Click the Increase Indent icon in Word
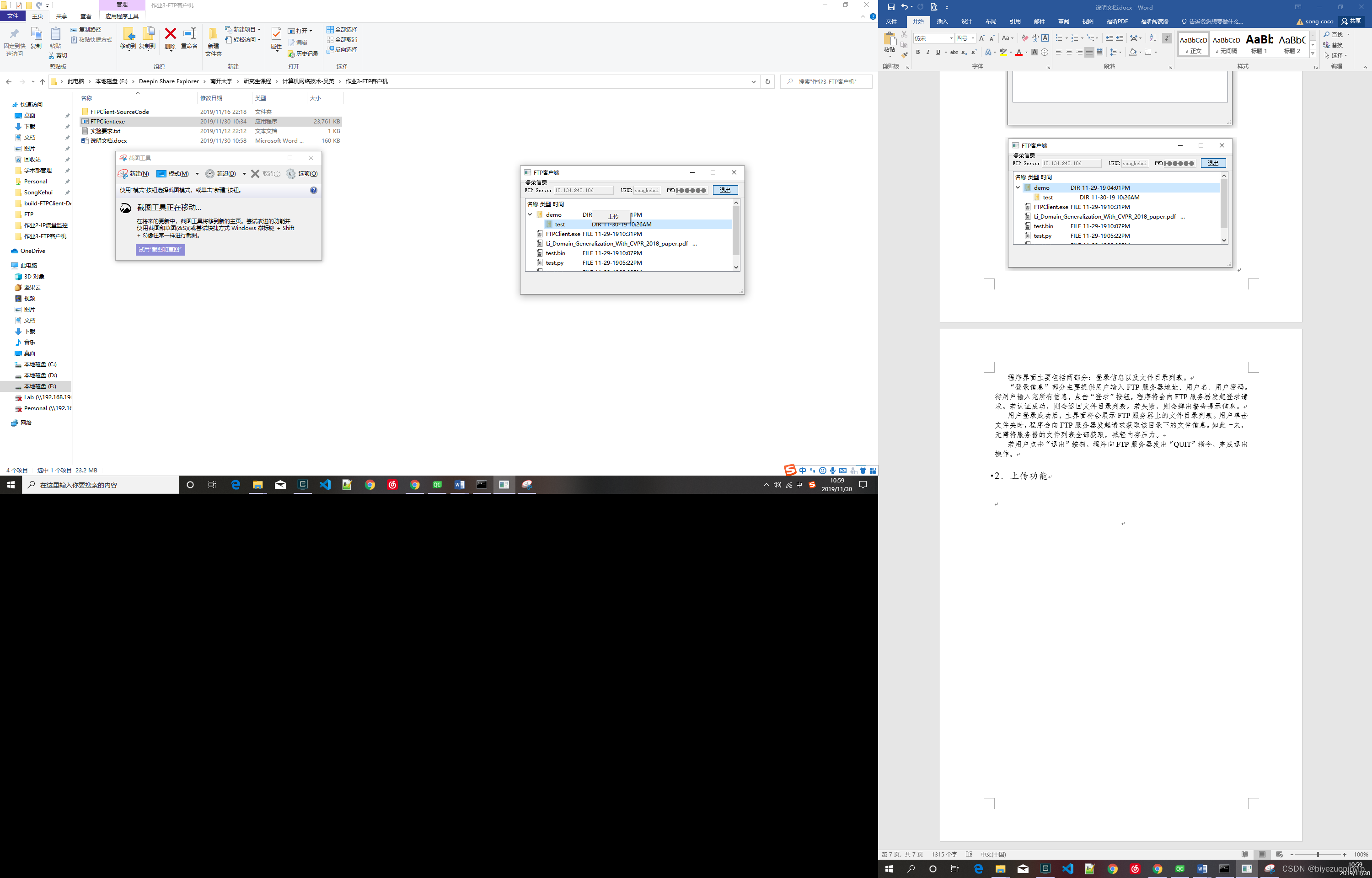Viewport: 1372px width, 878px height. pos(1120,37)
